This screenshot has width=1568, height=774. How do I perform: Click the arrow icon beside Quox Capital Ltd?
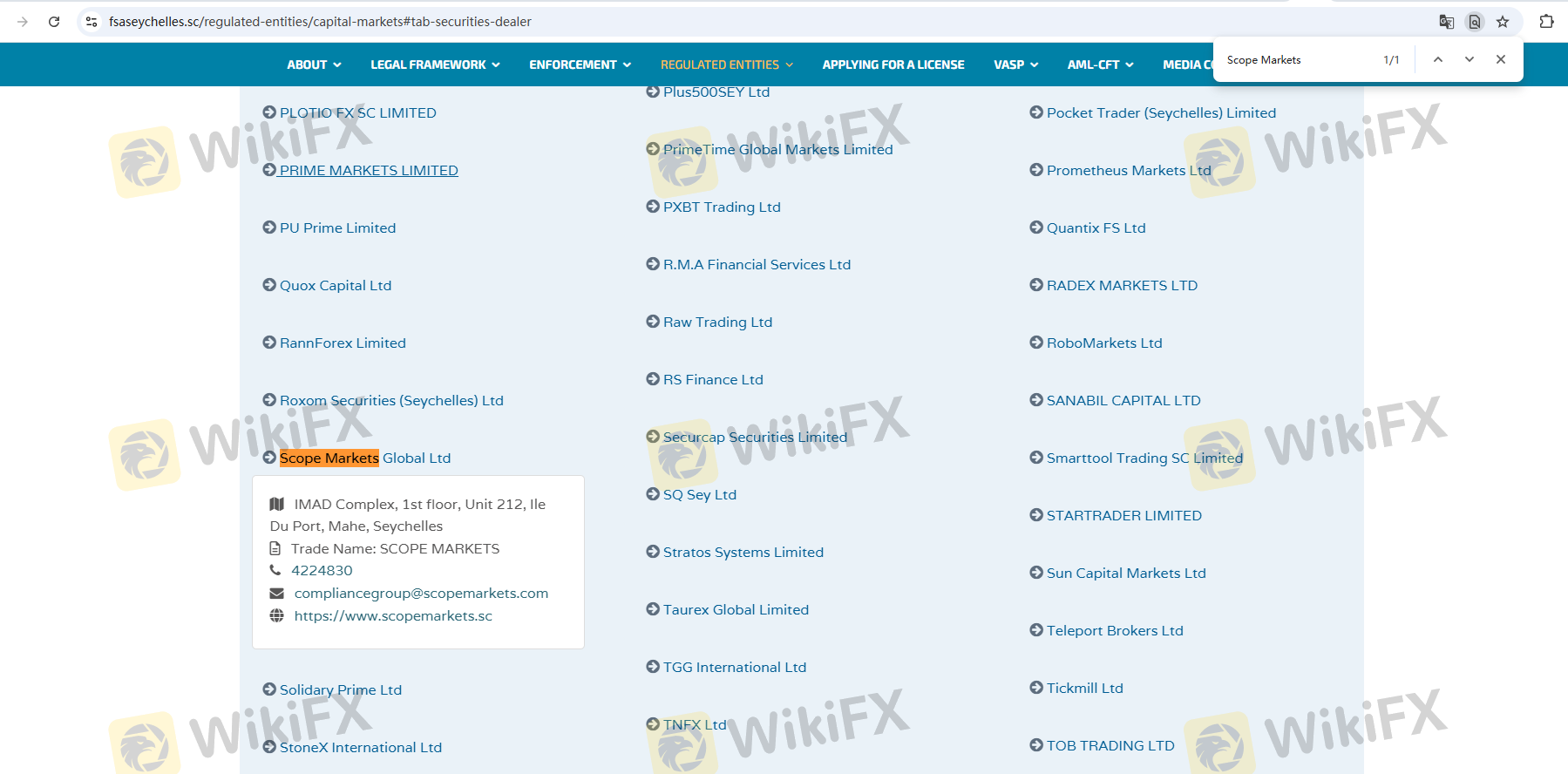(x=269, y=285)
